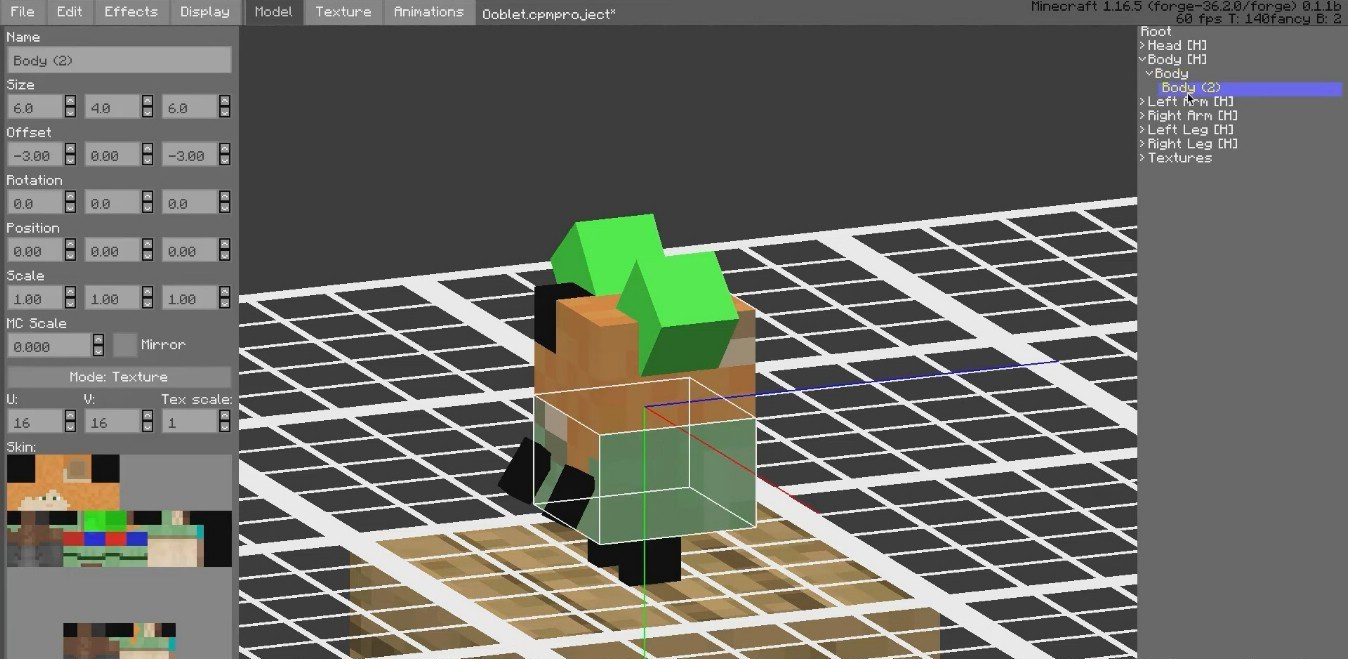
Task: Expand the Right Leg [H] tree node
Action: pyautogui.click(x=1143, y=143)
